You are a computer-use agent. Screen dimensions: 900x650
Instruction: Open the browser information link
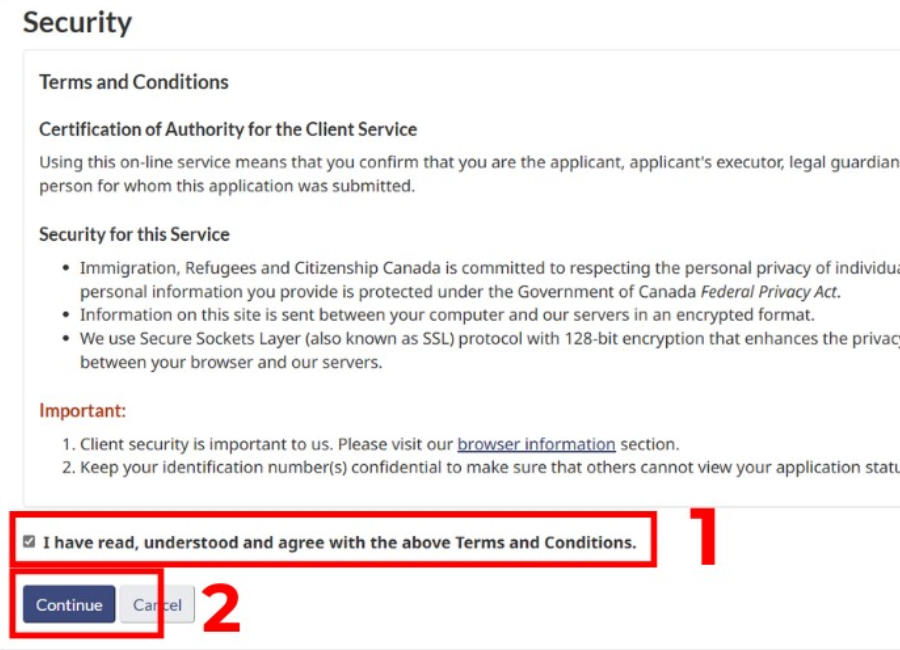[x=536, y=444]
